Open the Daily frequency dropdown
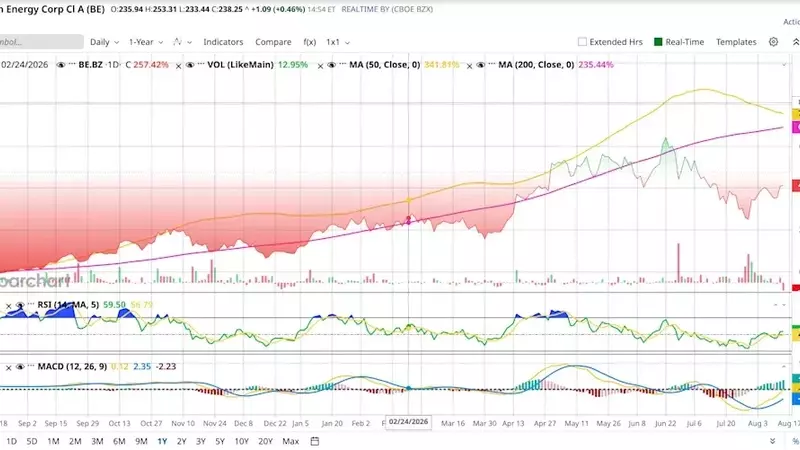The image size is (800, 450). 105,42
